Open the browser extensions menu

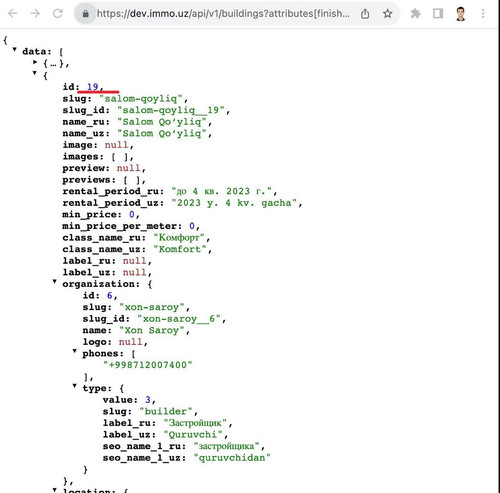tap(415, 14)
